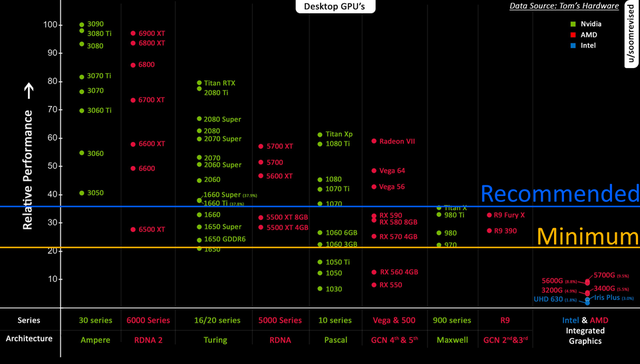Select the 30 series column label
640x364 pixels.
pos(95,320)
